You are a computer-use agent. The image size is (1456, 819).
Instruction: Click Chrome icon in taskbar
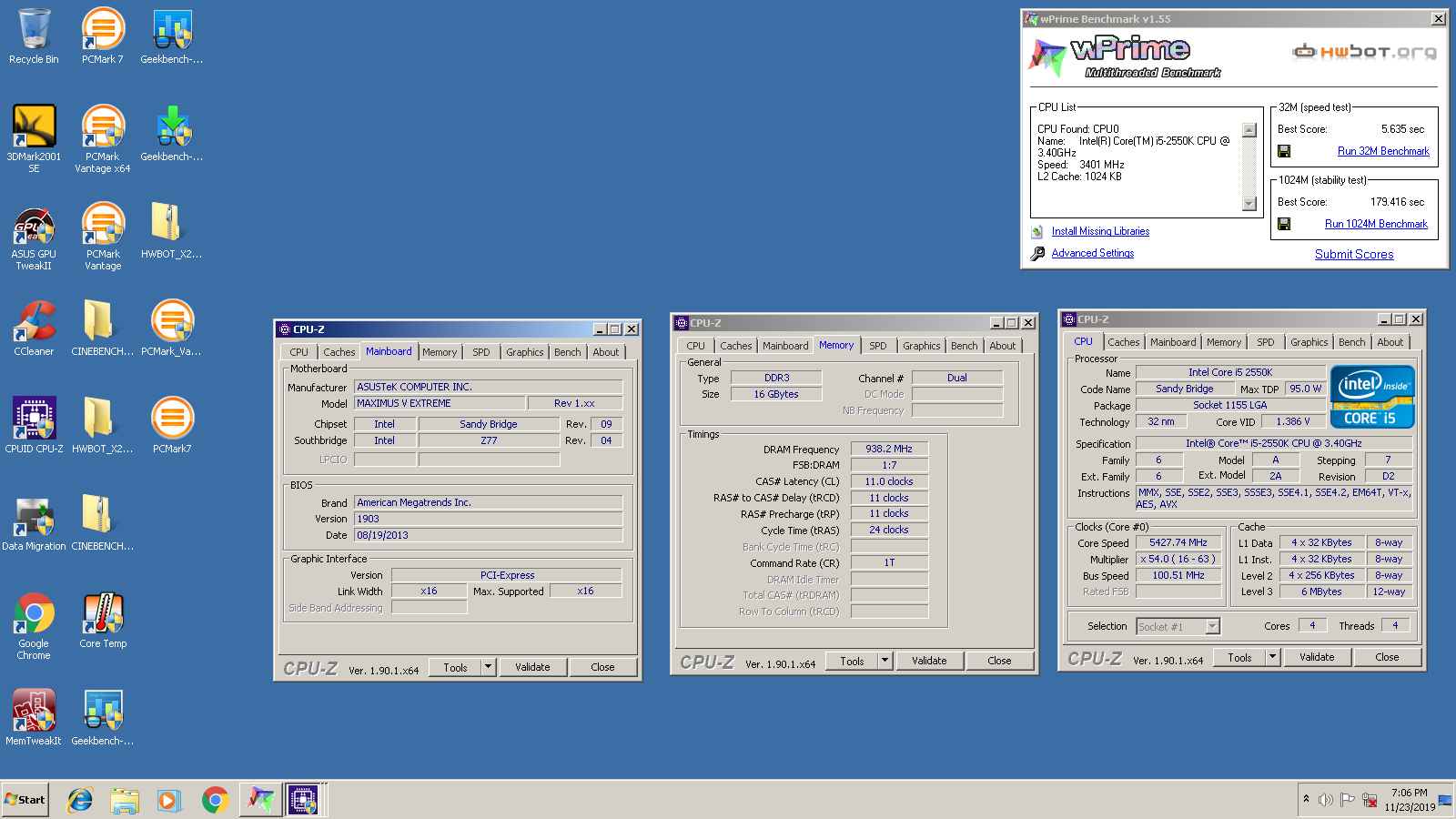[x=215, y=800]
